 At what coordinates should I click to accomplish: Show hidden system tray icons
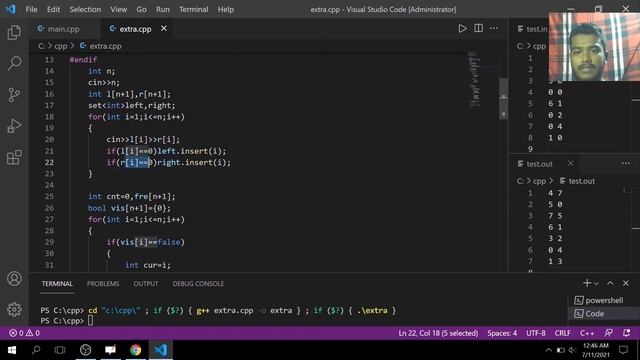(x=548, y=350)
